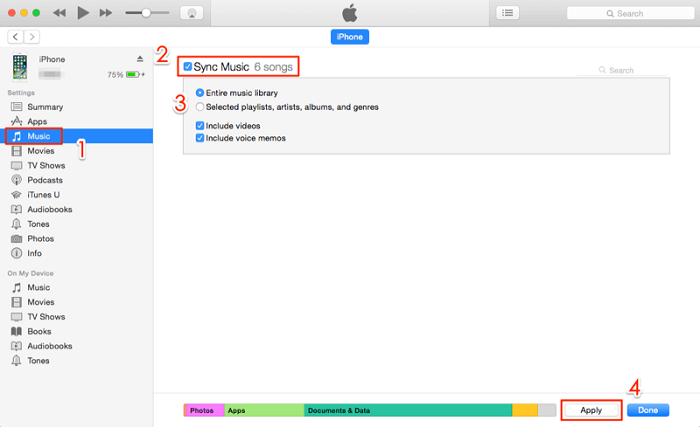
Task: Disable the Include videos checkbox
Action: pyautogui.click(x=201, y=125)
